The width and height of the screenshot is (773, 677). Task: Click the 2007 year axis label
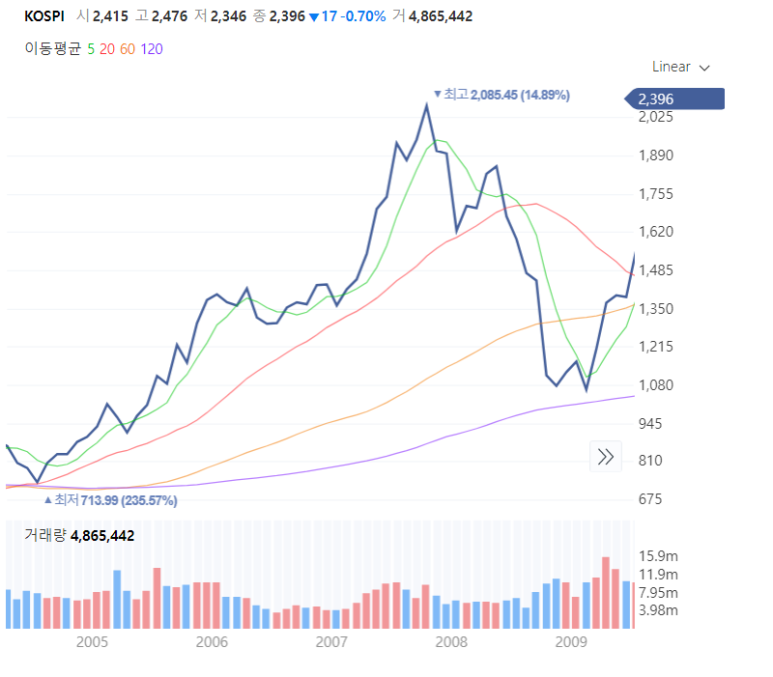(331, 642)
